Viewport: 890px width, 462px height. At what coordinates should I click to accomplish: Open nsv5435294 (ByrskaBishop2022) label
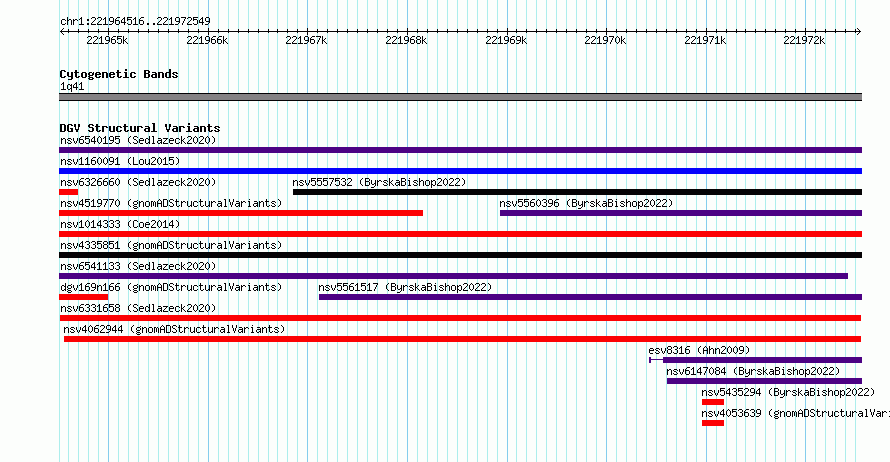788,392
